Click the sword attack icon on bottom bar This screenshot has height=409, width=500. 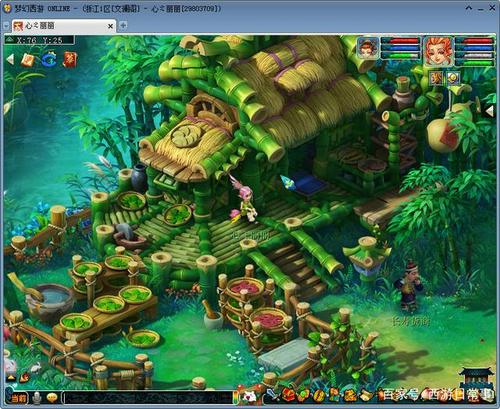pyautogui.click(x=272, y=395)
